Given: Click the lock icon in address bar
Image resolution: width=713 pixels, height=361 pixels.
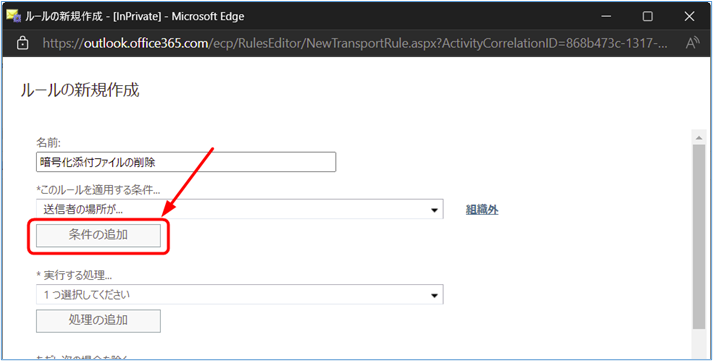Looking at the screenshot, I should [x=22, y=43].
